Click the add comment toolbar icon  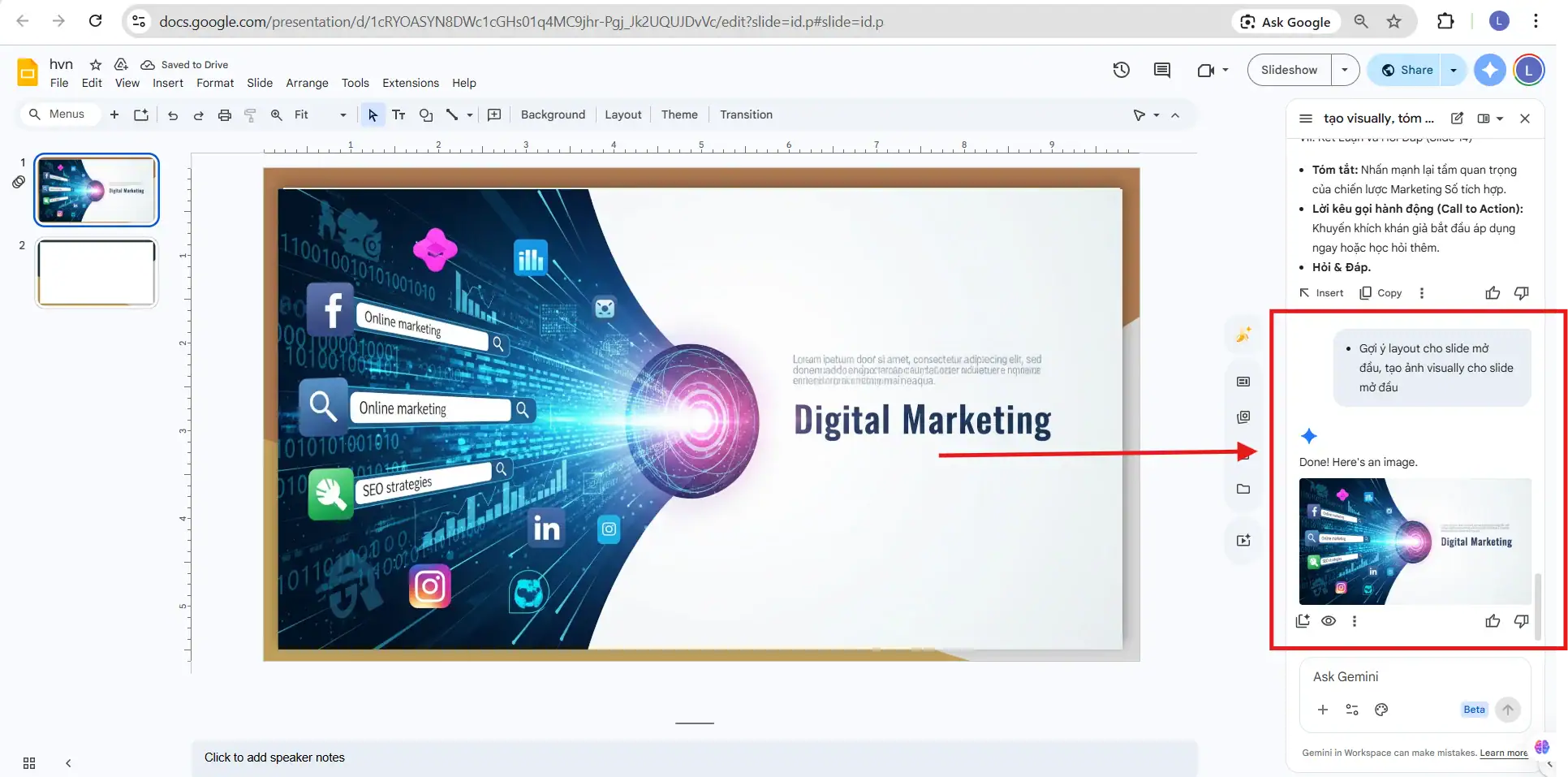[x=494, y=114]
